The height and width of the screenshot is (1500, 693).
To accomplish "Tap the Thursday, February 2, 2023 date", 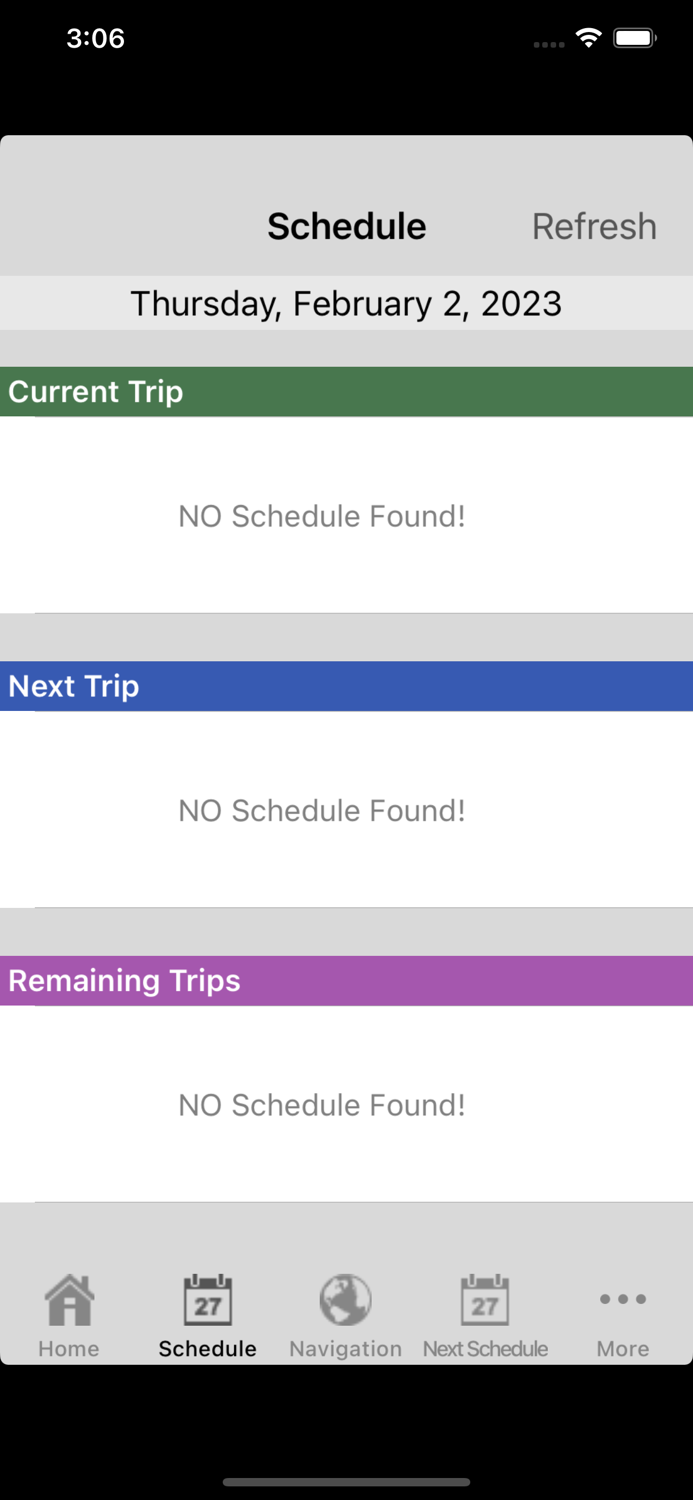I will 346,303.
